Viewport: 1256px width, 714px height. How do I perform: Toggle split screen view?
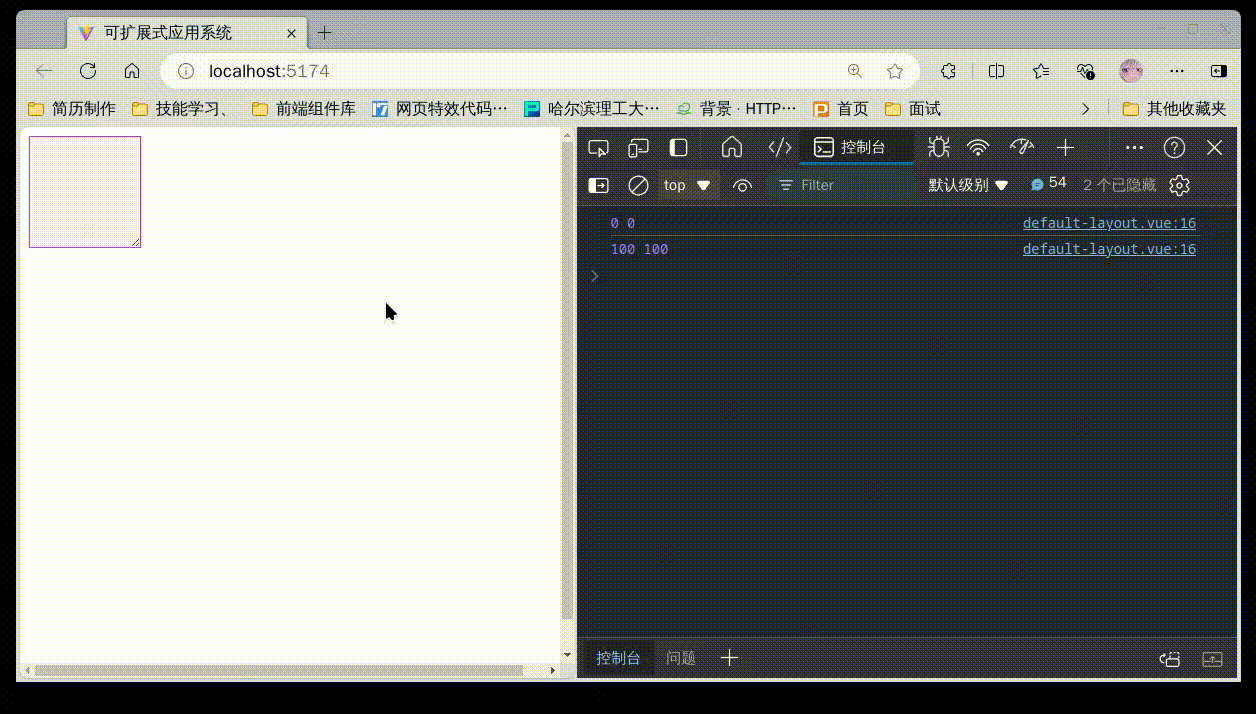pos(996,71)
